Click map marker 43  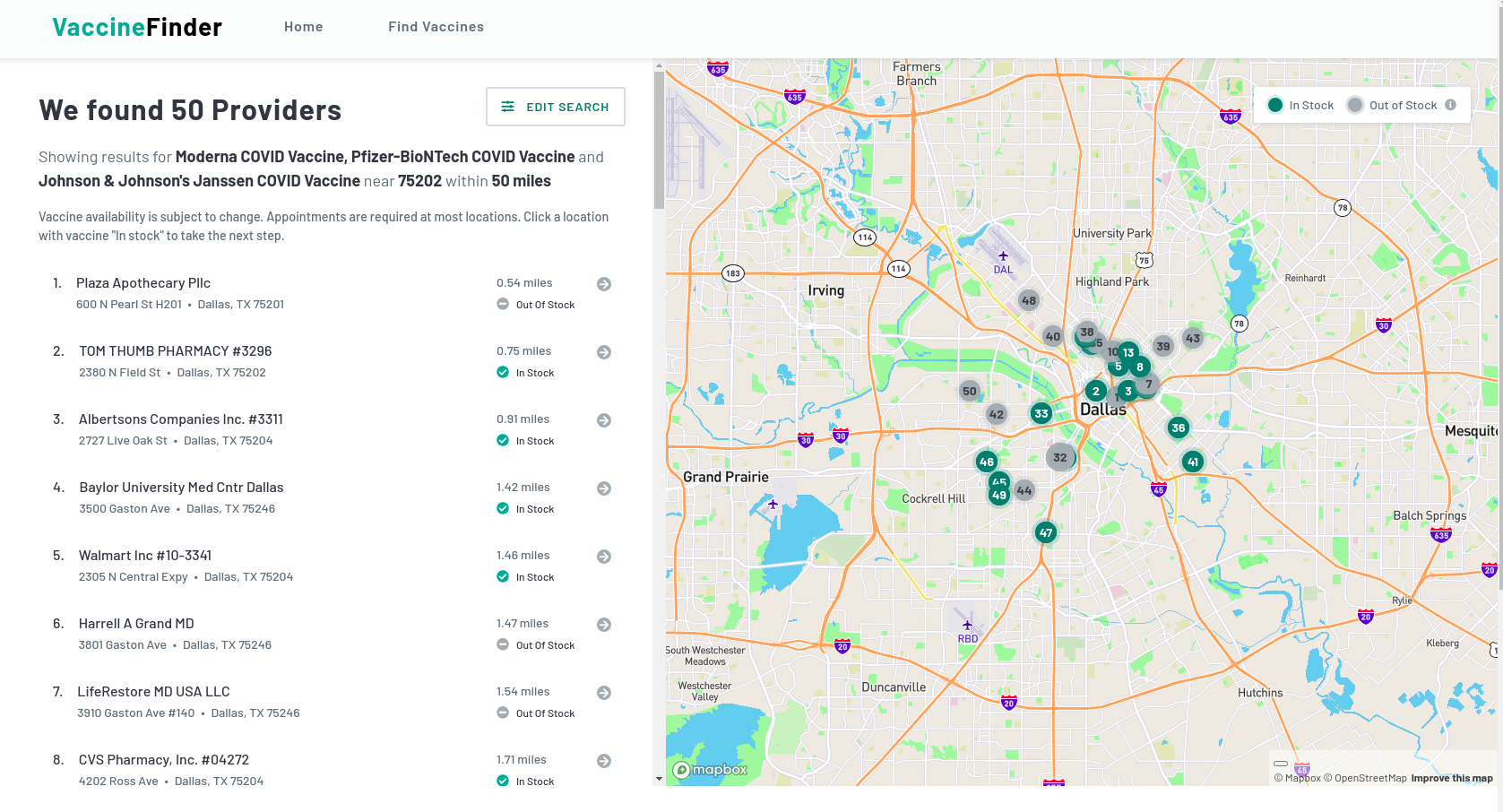point(1193,338)
